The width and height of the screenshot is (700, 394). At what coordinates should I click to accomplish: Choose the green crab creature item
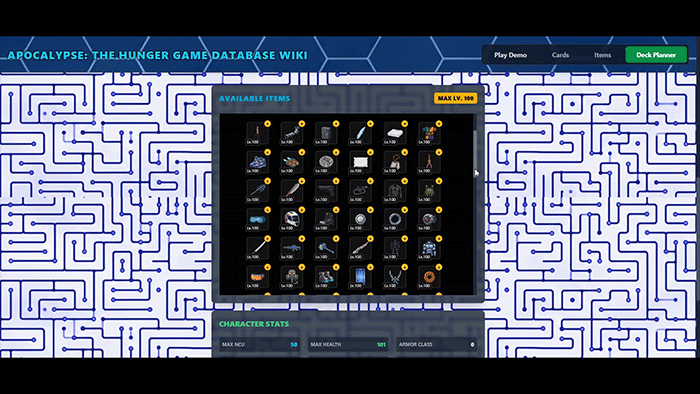(429, 191)
